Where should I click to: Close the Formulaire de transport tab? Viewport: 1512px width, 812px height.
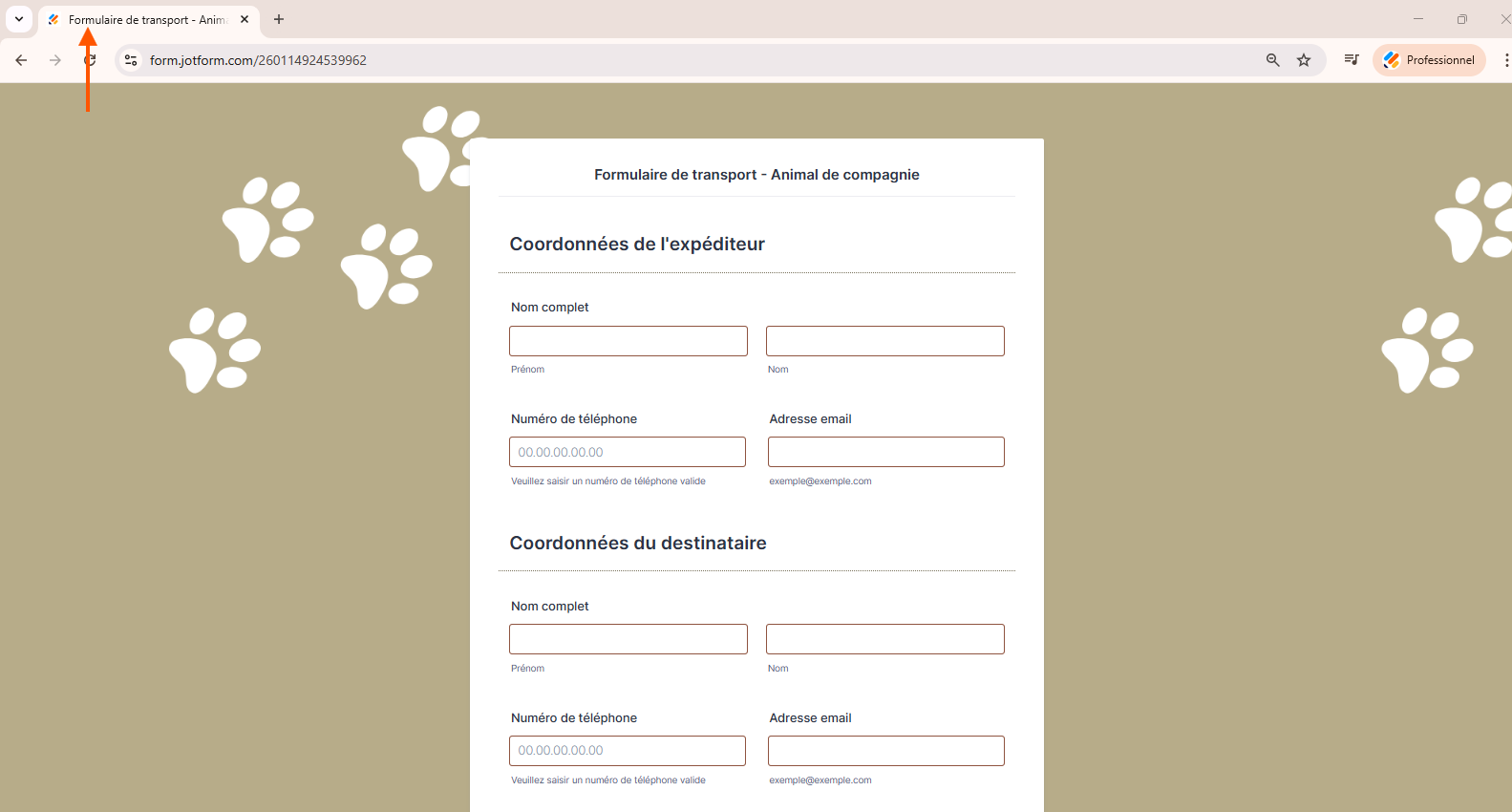coord(245,19)
